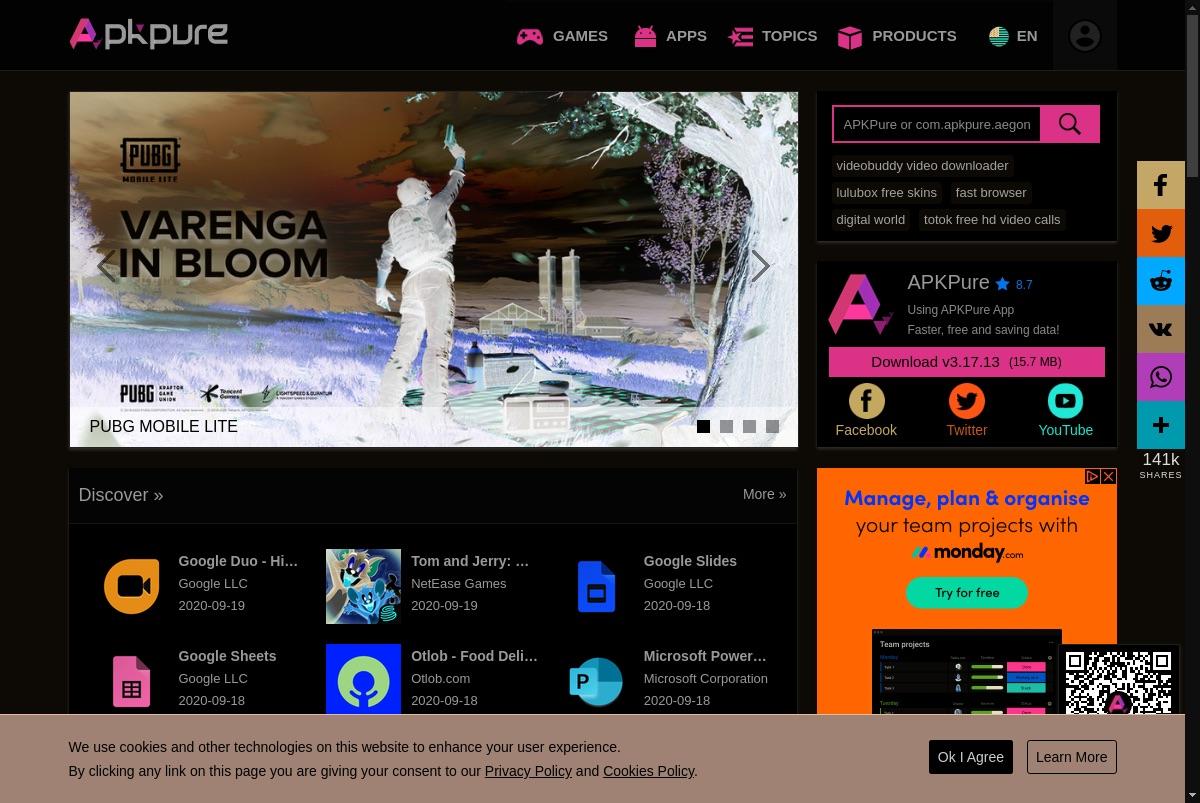Focus the APKPure search input field
1200x803 pixels.
937,124
